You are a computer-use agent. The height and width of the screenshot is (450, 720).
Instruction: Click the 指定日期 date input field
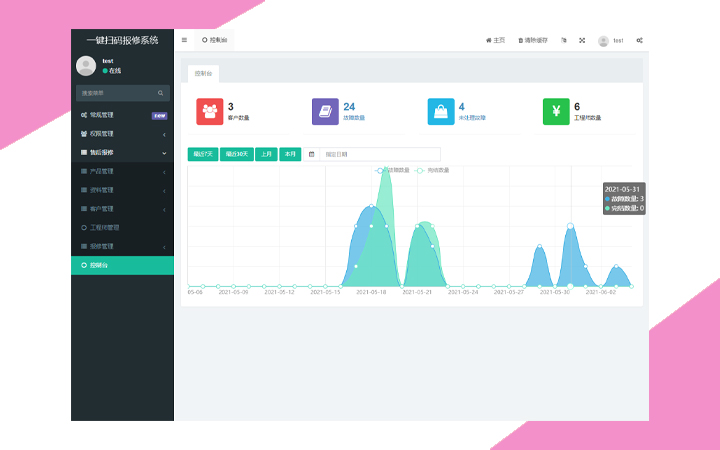[380, 154]
